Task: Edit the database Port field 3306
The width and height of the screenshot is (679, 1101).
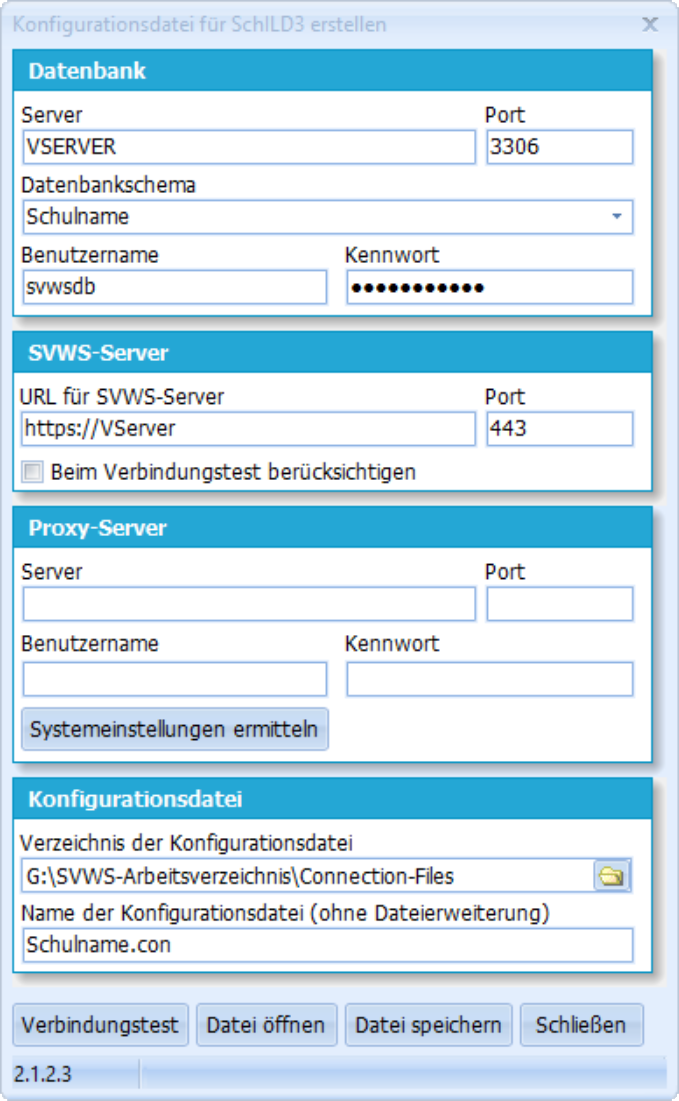Action: click(560, 147)
